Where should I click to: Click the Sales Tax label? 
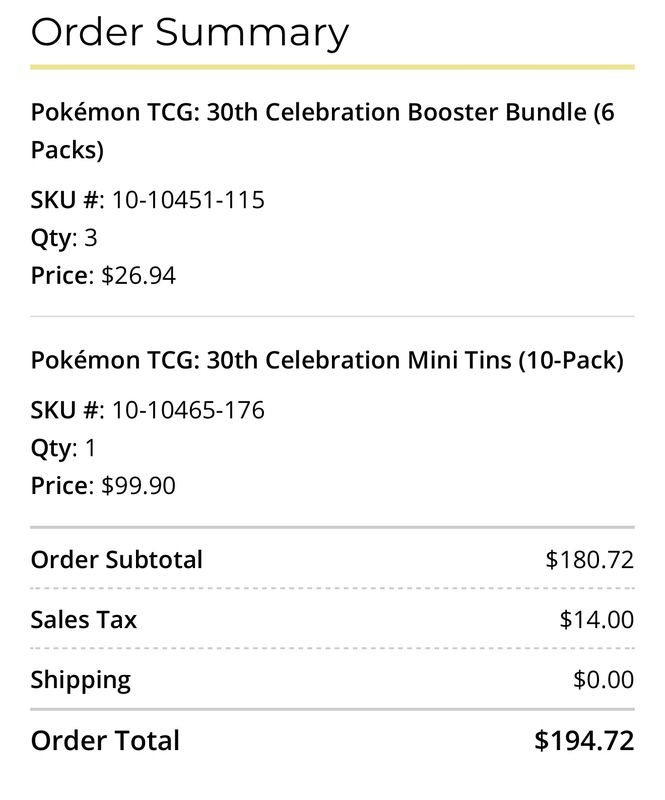pos(84,620)
